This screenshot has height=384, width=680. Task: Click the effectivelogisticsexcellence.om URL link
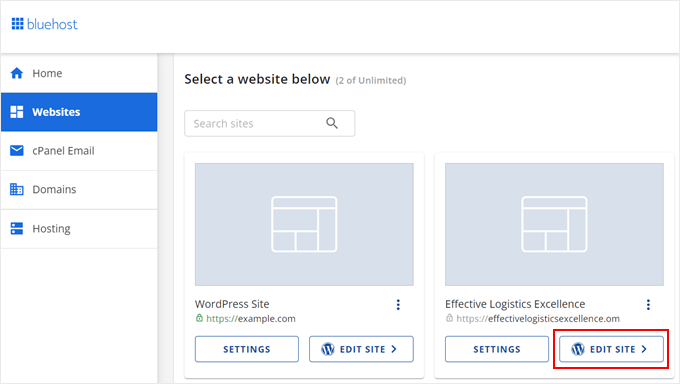538,318
